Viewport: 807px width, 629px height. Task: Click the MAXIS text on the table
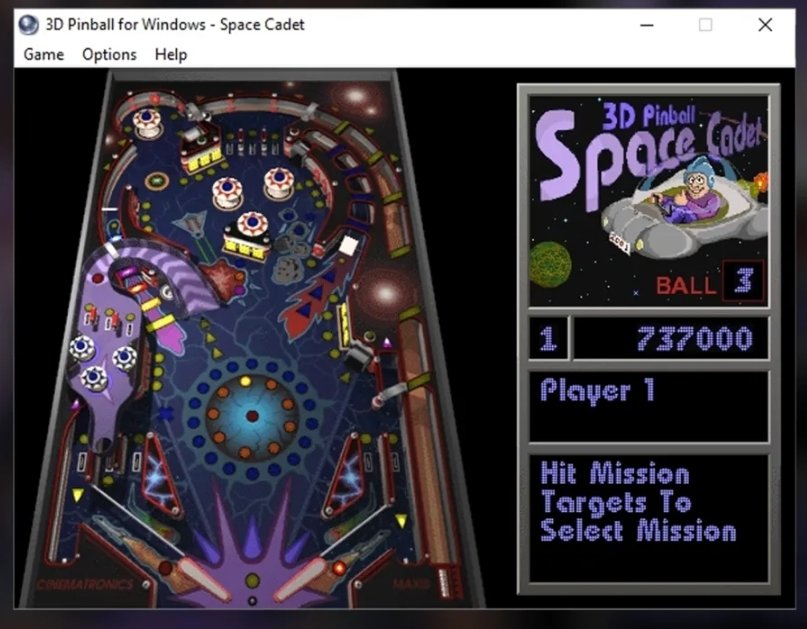click(410, 583)
